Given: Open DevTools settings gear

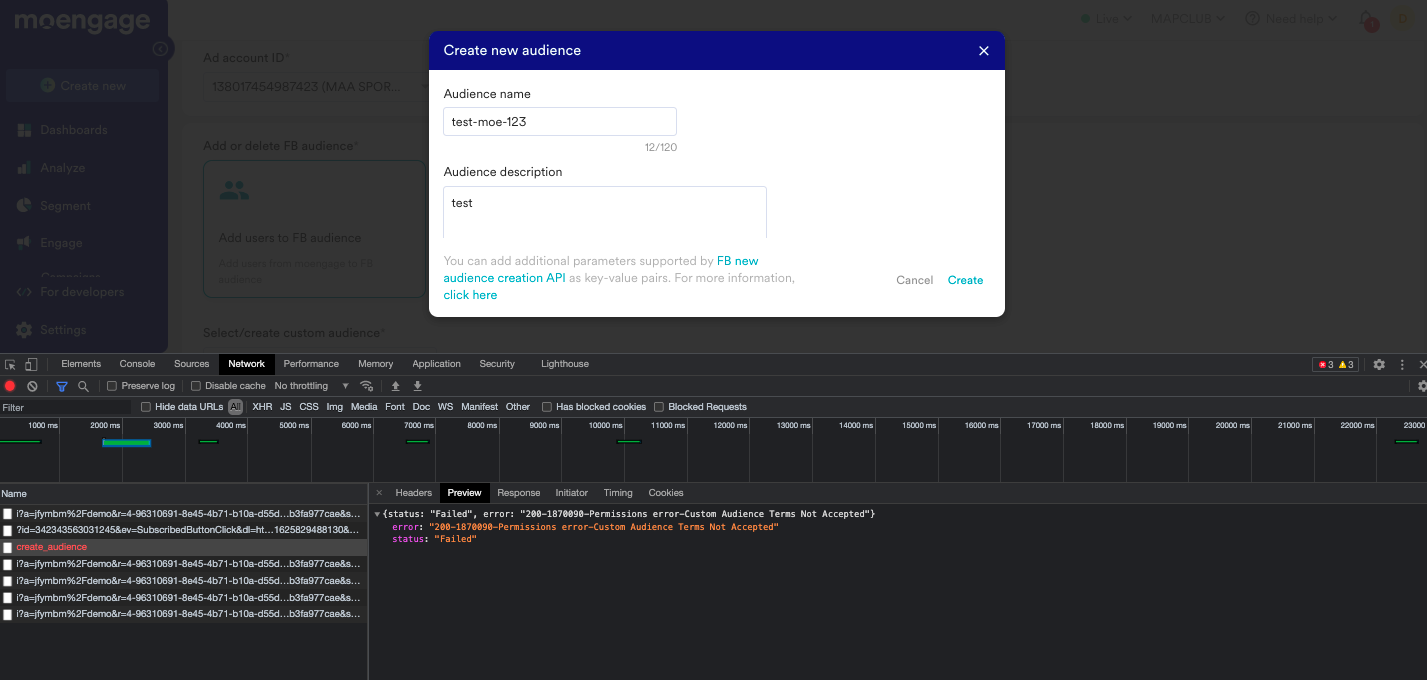Looking at the screenshot, I should (x=1379, y=364).
